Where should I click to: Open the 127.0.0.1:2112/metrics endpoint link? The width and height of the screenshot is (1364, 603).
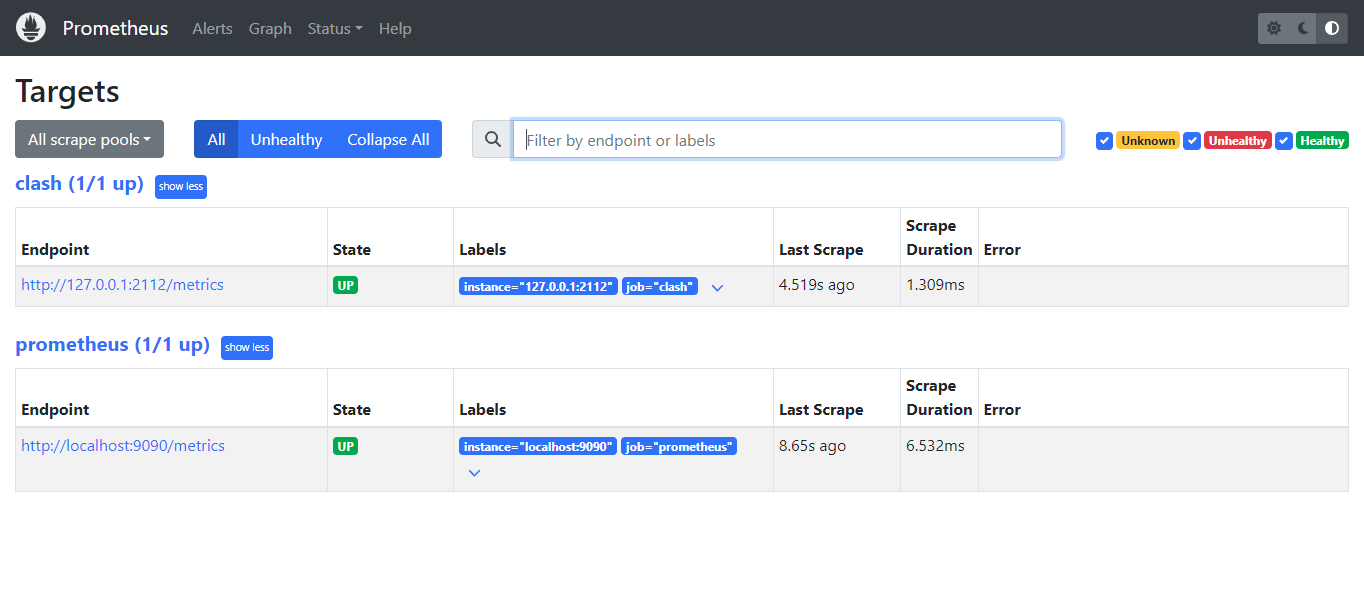tap(122, 285)
